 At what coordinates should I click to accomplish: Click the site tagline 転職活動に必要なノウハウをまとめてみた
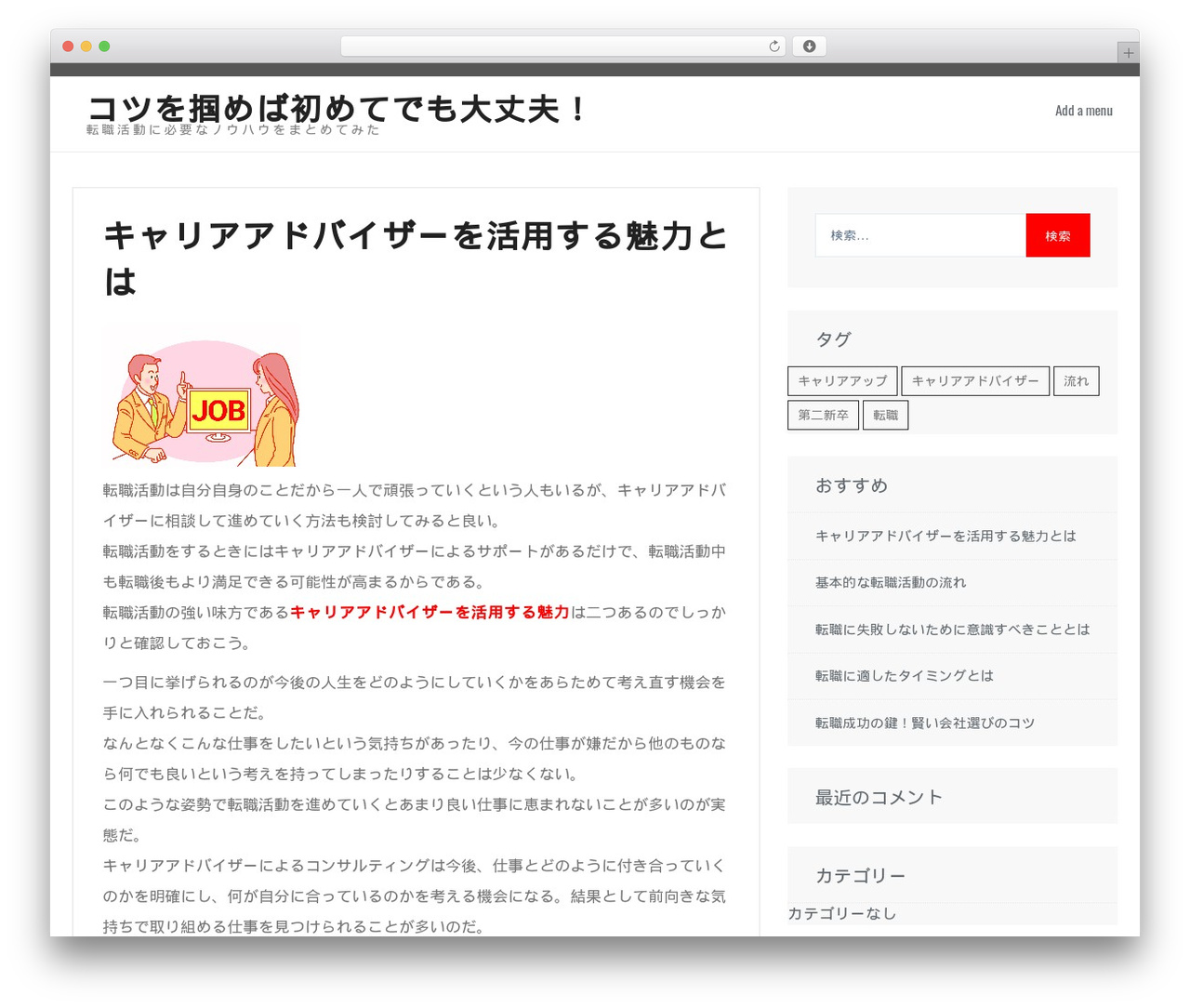pyautogui.click(x=233, y=130)
